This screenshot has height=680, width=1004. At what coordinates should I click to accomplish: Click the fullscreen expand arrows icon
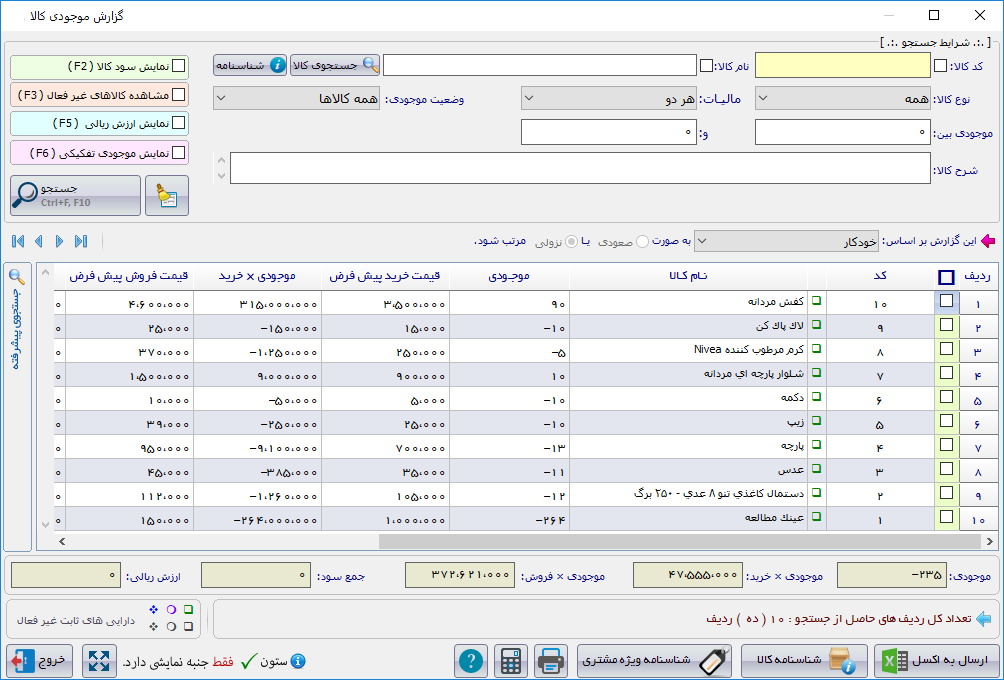(99, 661)
